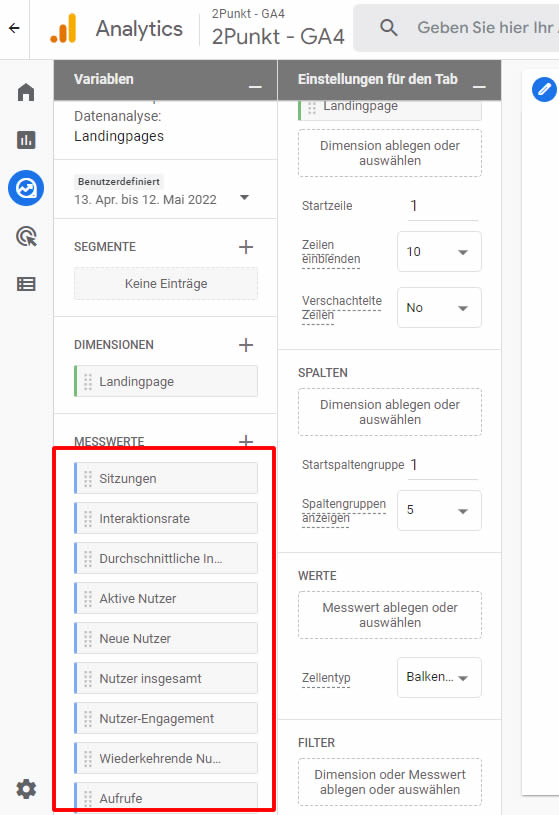The image size is (559, 815).
Task: Open Admin settings gear icon
Action: pyautogui.click(x=26, y=788)
